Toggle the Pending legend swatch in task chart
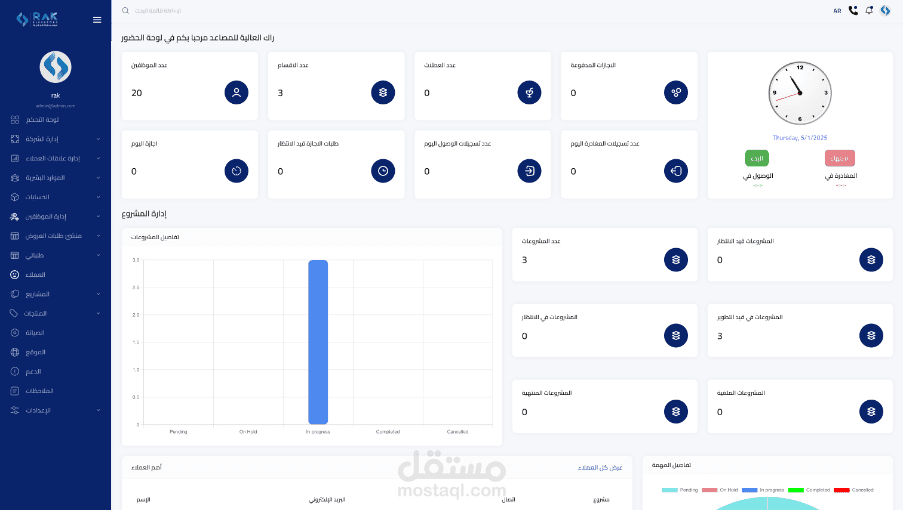Image resolution: width=904 pixels, height=510 pixels. (x=669, y=490)
